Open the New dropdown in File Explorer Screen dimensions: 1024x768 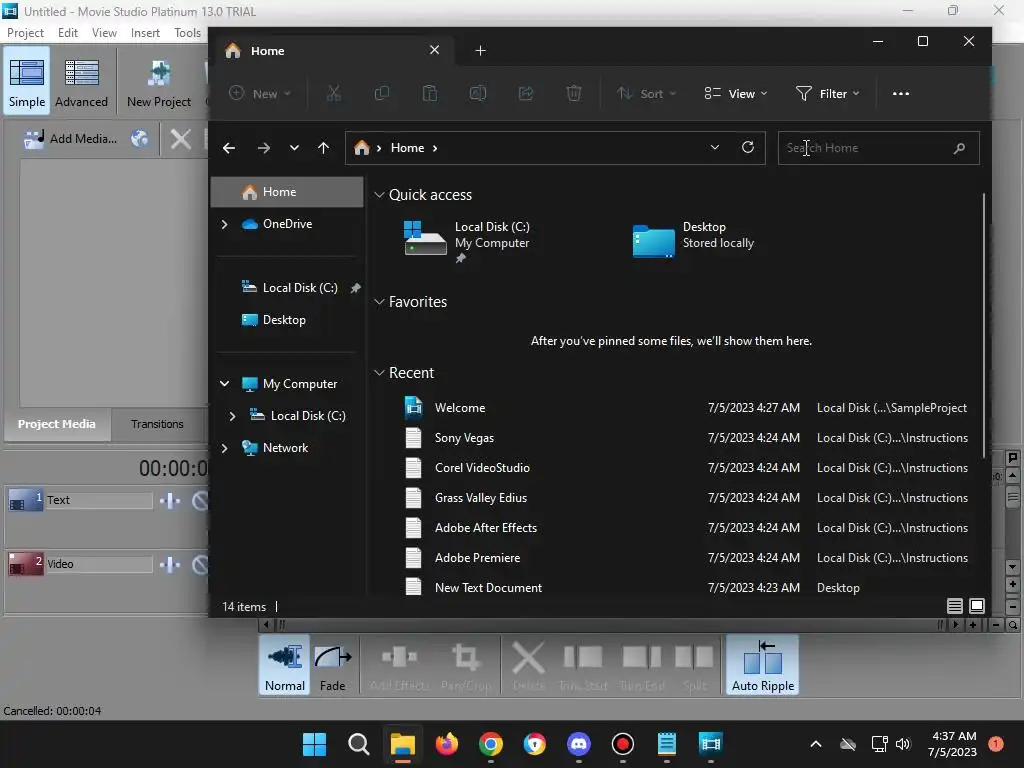259,93
